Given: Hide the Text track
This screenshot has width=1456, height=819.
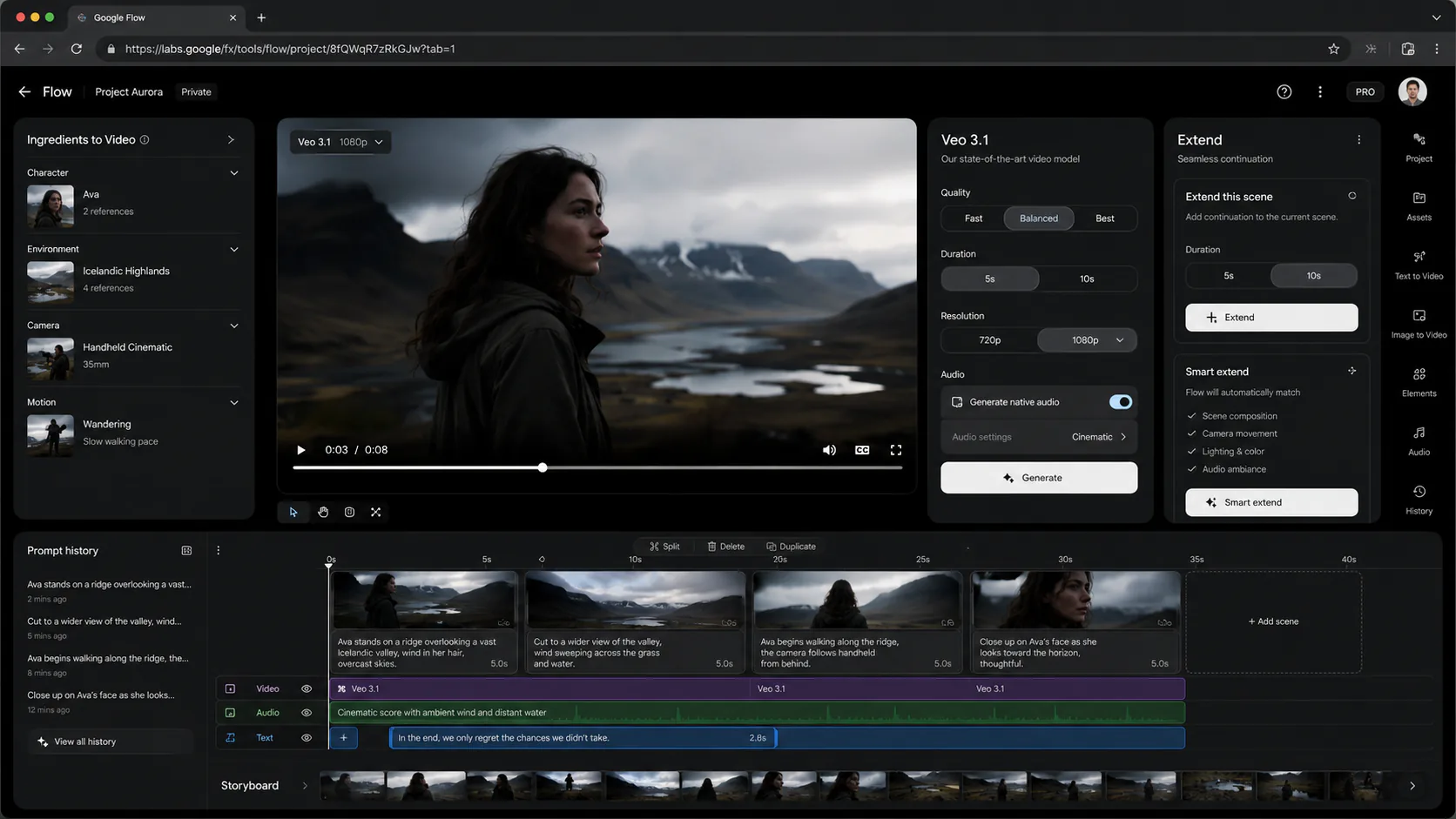Looking at the screenshot, I should coord(307,738).
